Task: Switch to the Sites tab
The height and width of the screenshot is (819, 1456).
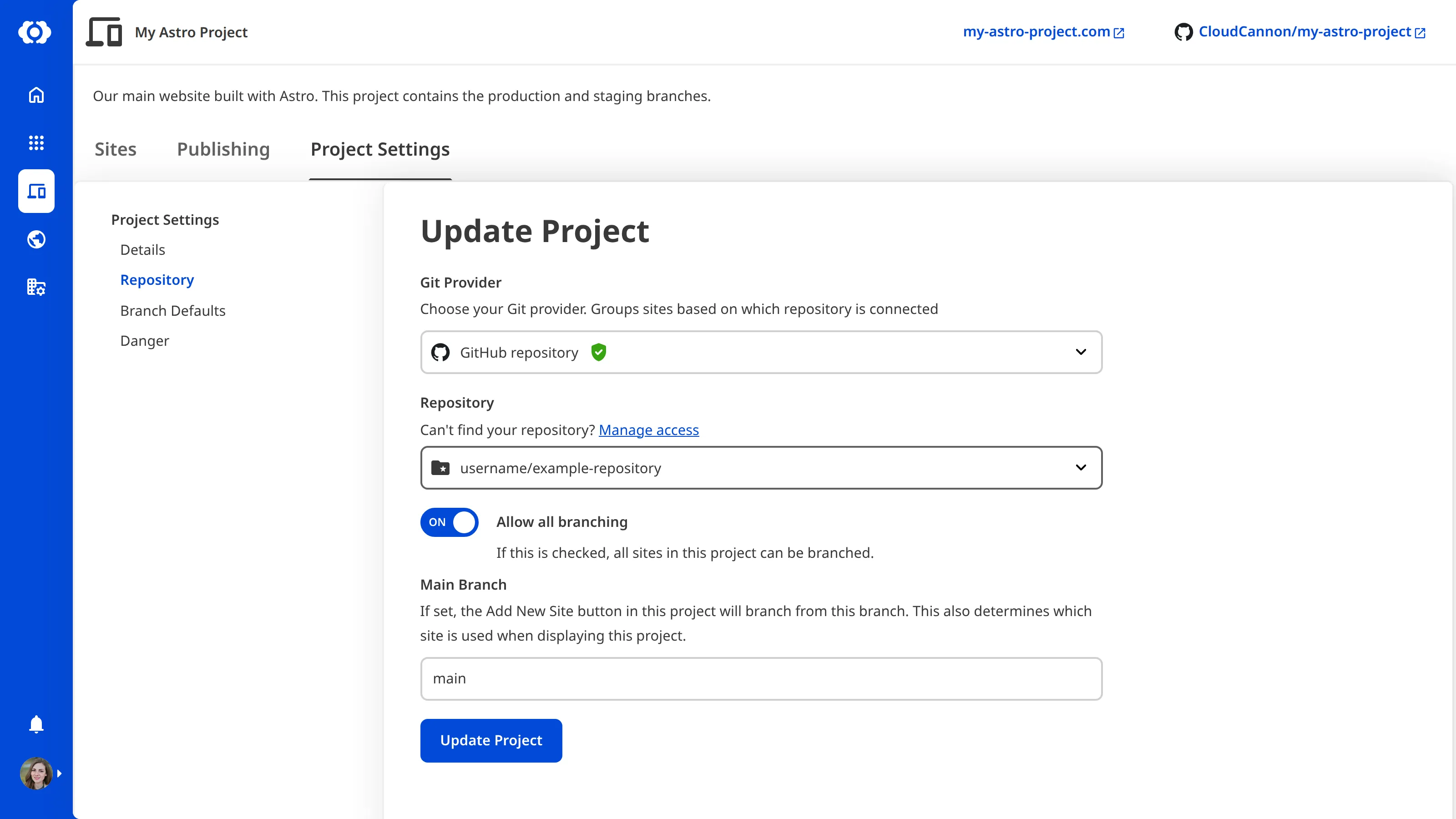Action: click(x=115, y=149)
